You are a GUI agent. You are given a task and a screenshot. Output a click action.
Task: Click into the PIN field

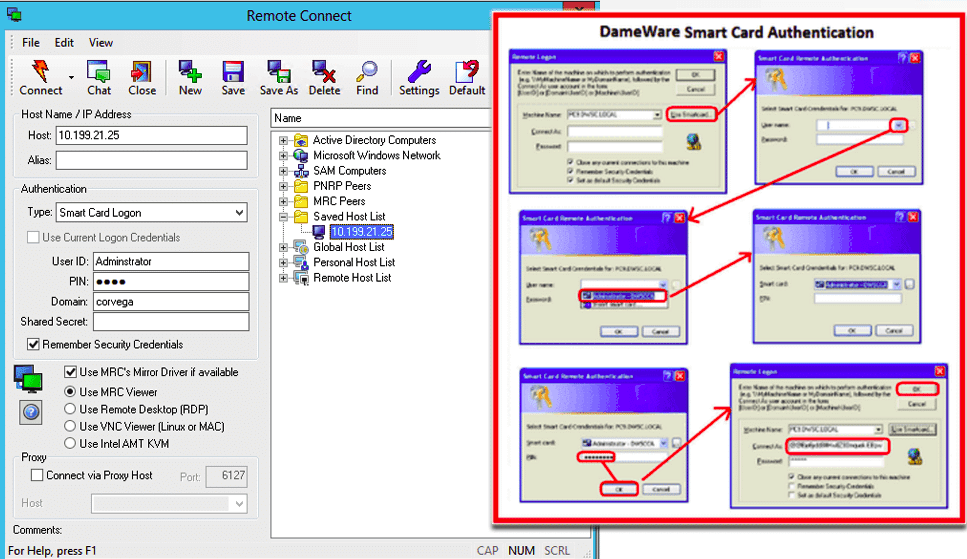tap(171, 281)
